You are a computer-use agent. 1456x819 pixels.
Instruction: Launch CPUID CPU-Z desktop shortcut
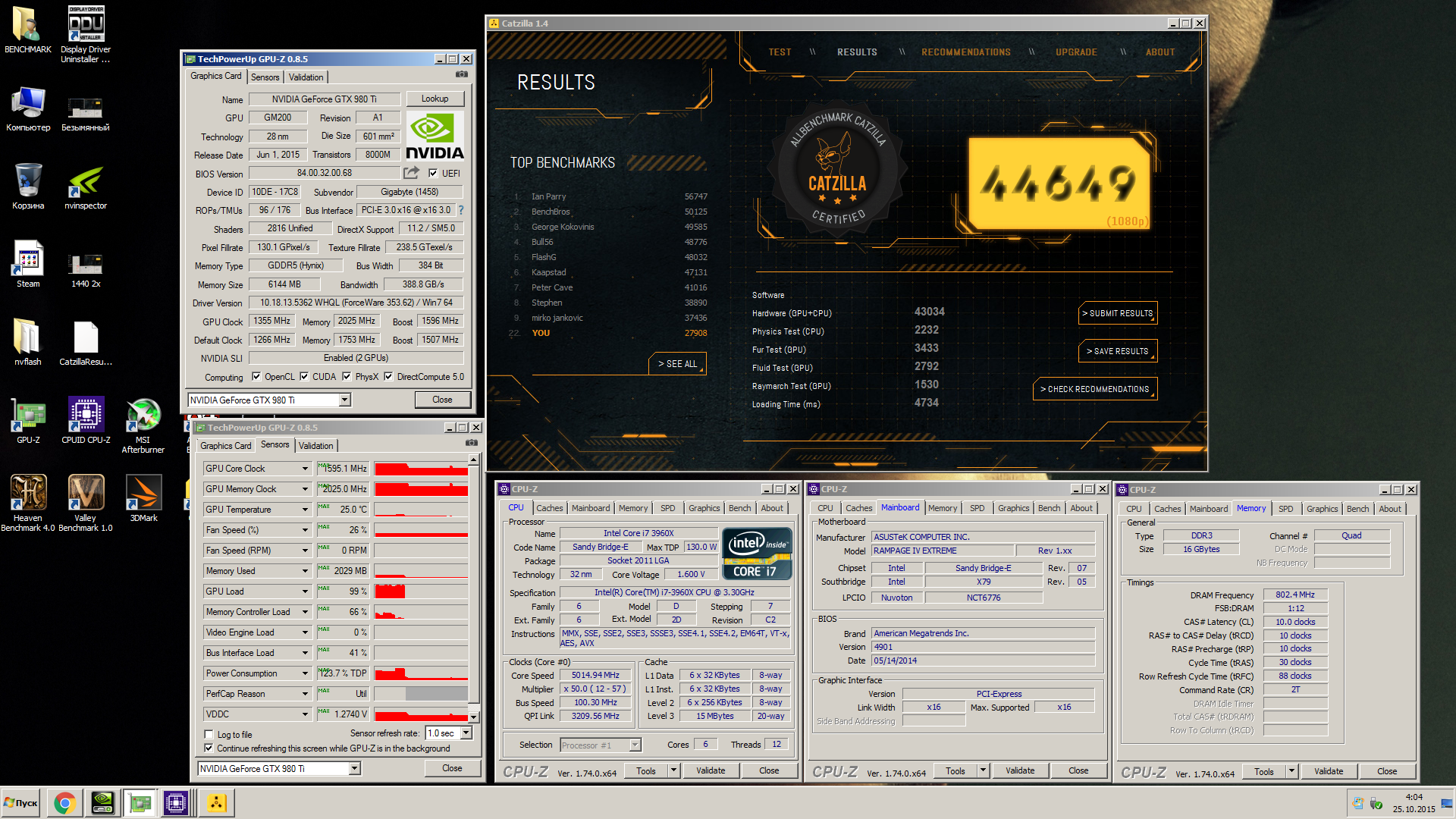[86, 421]
